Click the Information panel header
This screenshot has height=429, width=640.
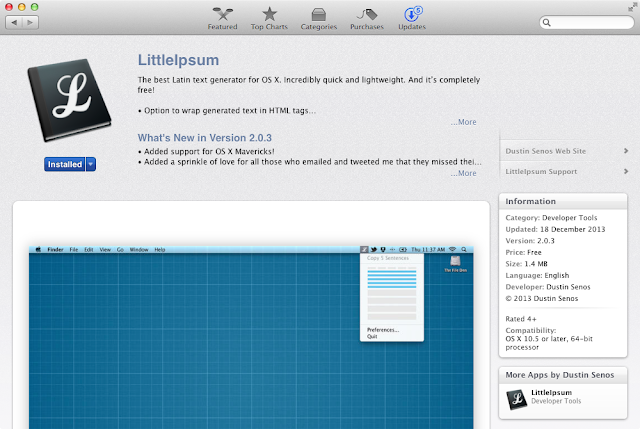[x=563, y=201]
